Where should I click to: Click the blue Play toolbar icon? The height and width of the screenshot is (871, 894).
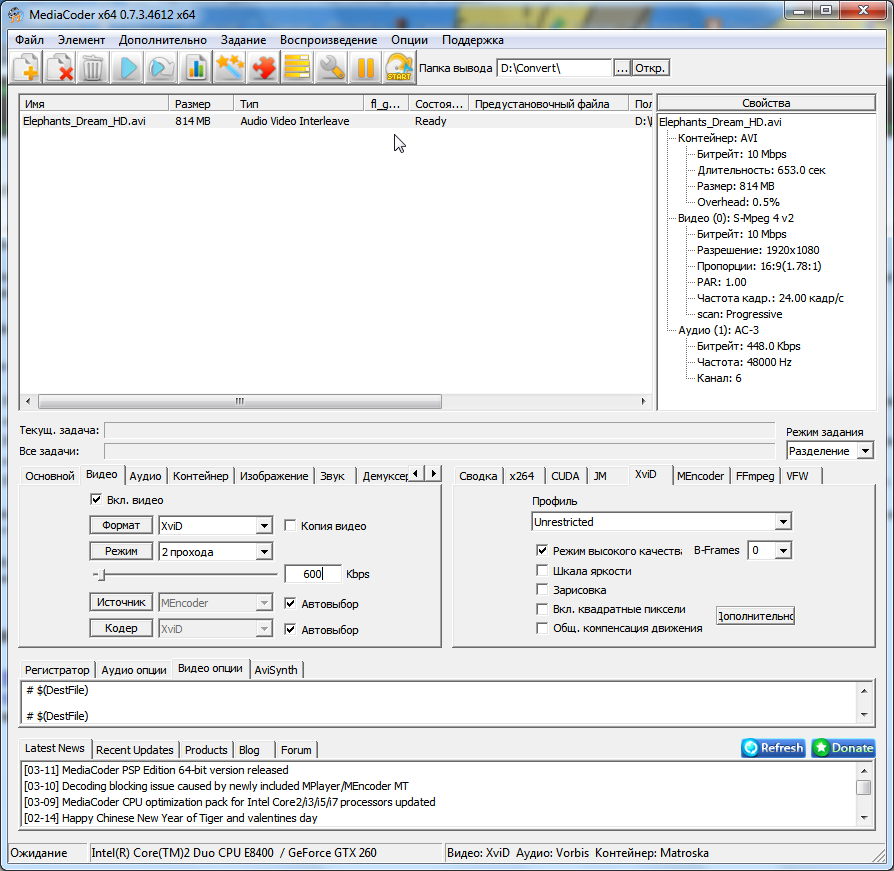tap(128, 68)
